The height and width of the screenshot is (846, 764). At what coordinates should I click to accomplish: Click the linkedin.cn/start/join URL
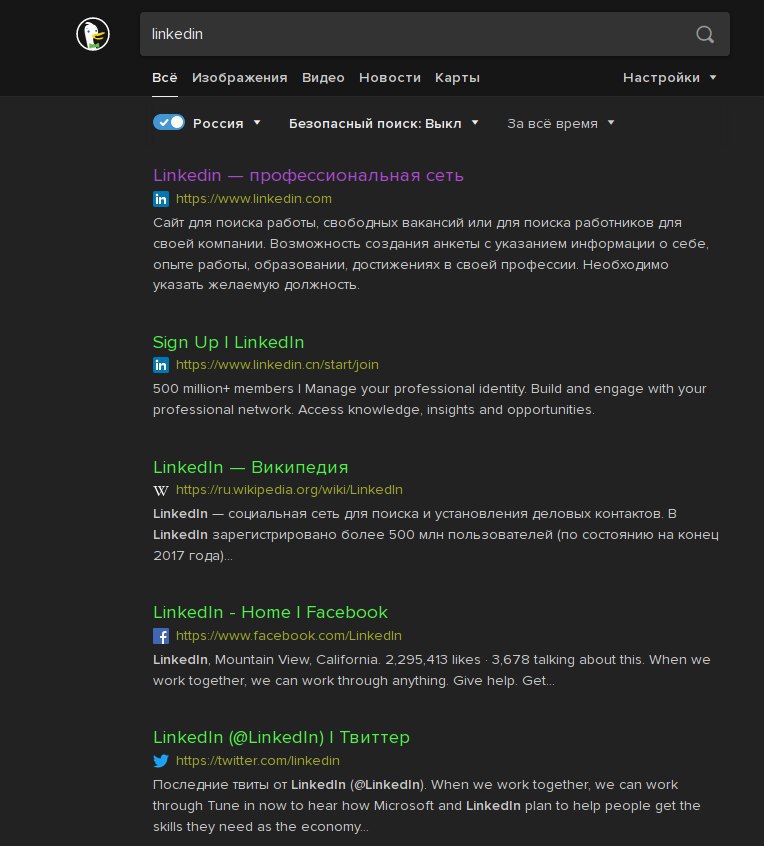click(x=277, y=365)
